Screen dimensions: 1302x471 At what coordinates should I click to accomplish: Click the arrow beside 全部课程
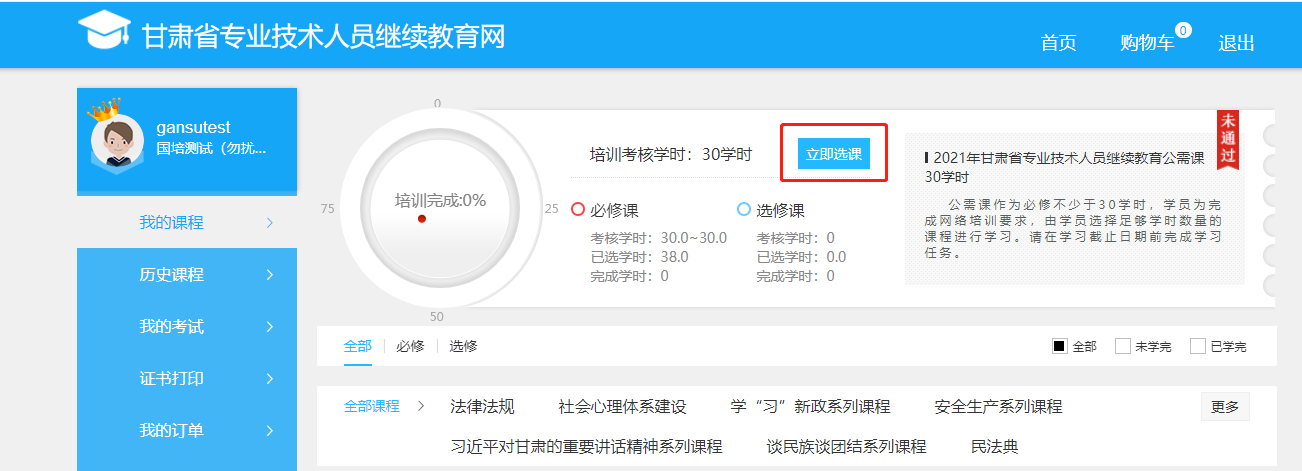pos(421,406)
